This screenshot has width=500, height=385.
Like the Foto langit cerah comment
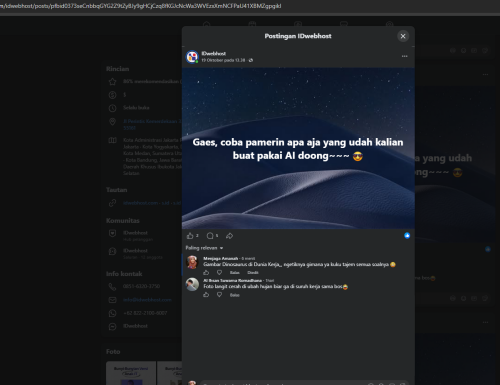click(206, 295)
